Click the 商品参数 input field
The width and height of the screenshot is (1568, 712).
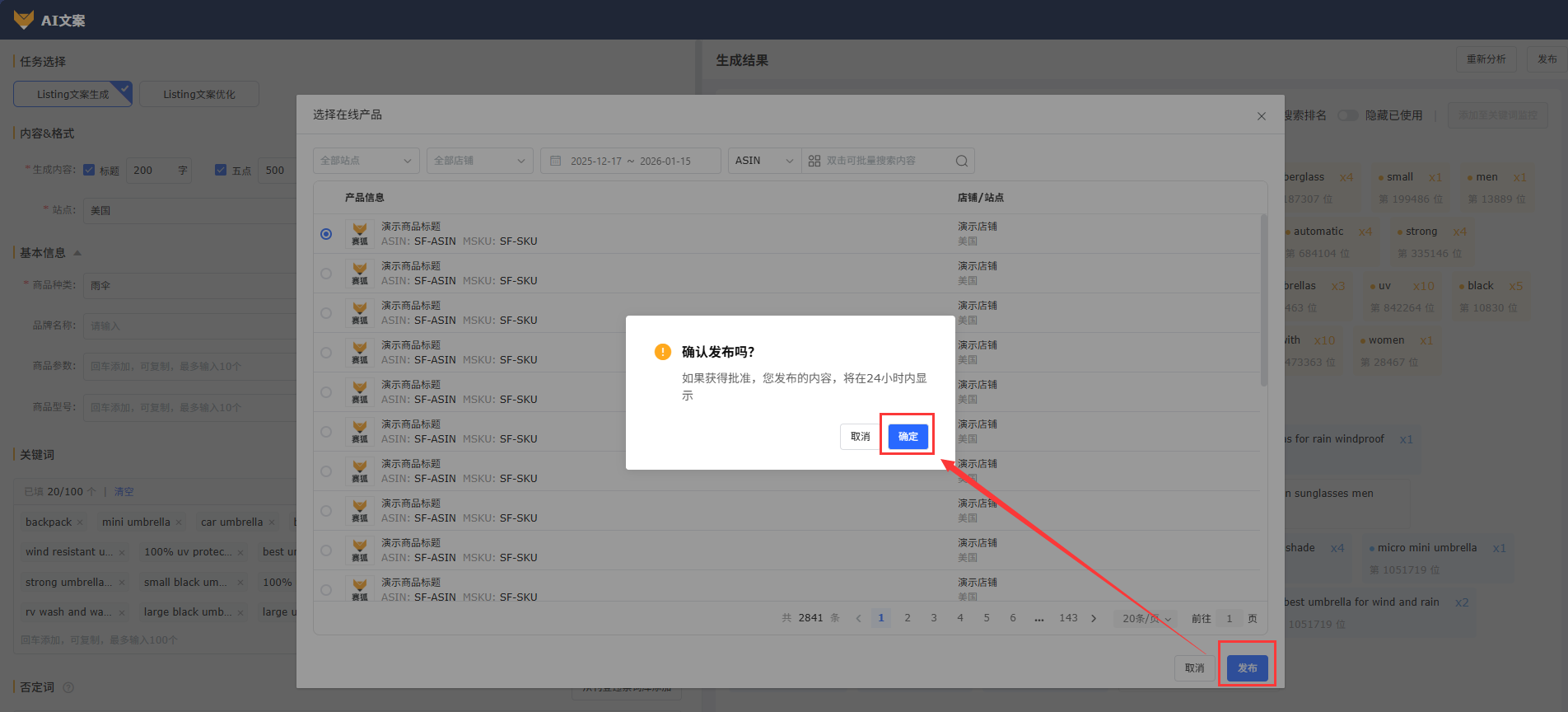(x=189, y=366)
